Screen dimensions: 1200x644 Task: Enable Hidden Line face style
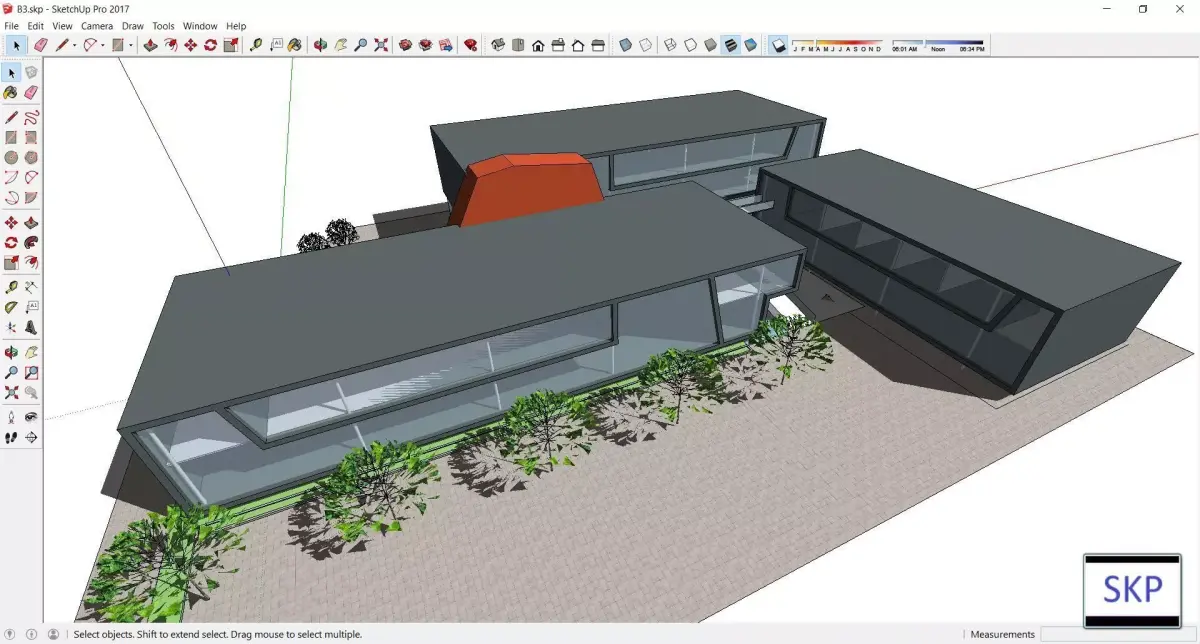coord(690,45)
